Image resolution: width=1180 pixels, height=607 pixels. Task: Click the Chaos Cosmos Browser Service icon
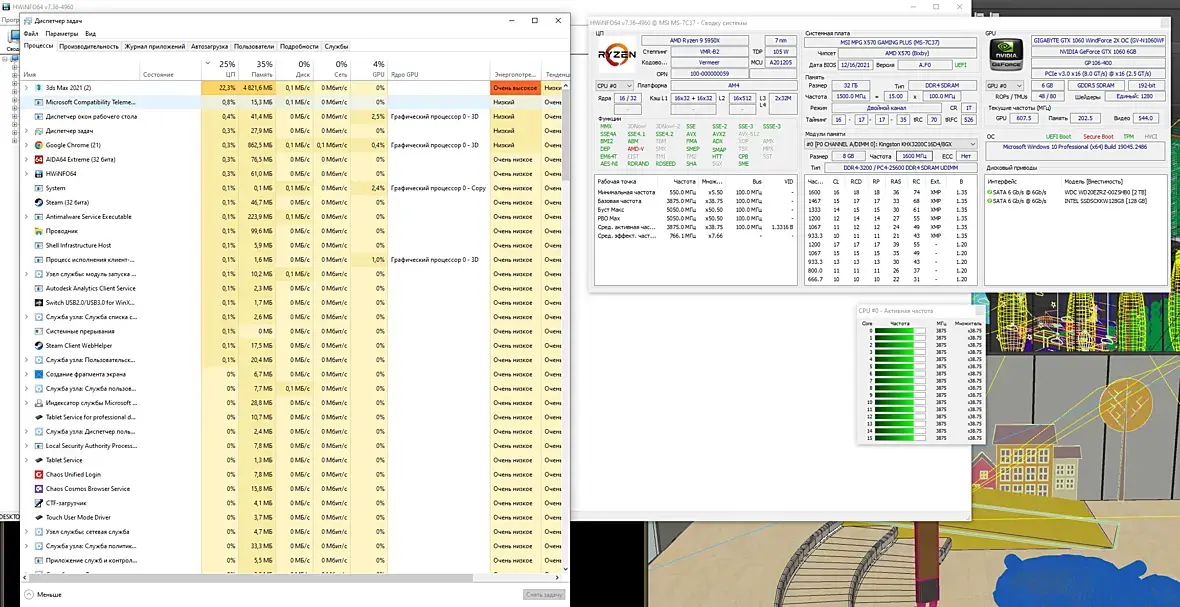39,489
